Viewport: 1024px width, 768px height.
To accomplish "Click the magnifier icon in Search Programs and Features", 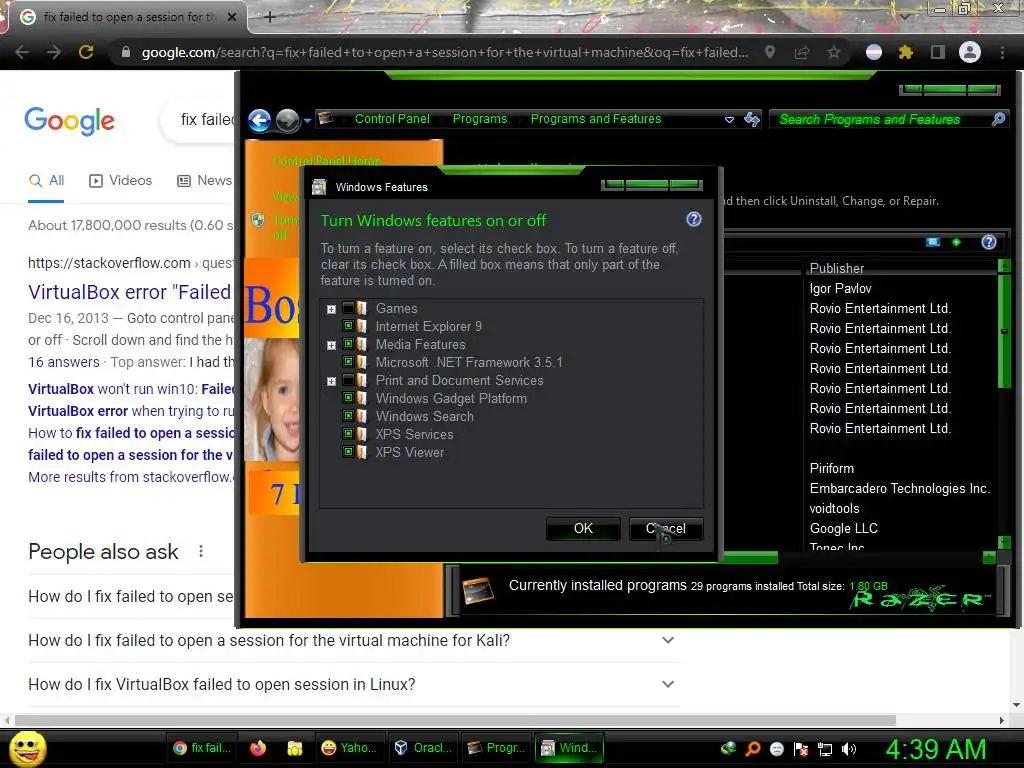I will pos(998,119).
